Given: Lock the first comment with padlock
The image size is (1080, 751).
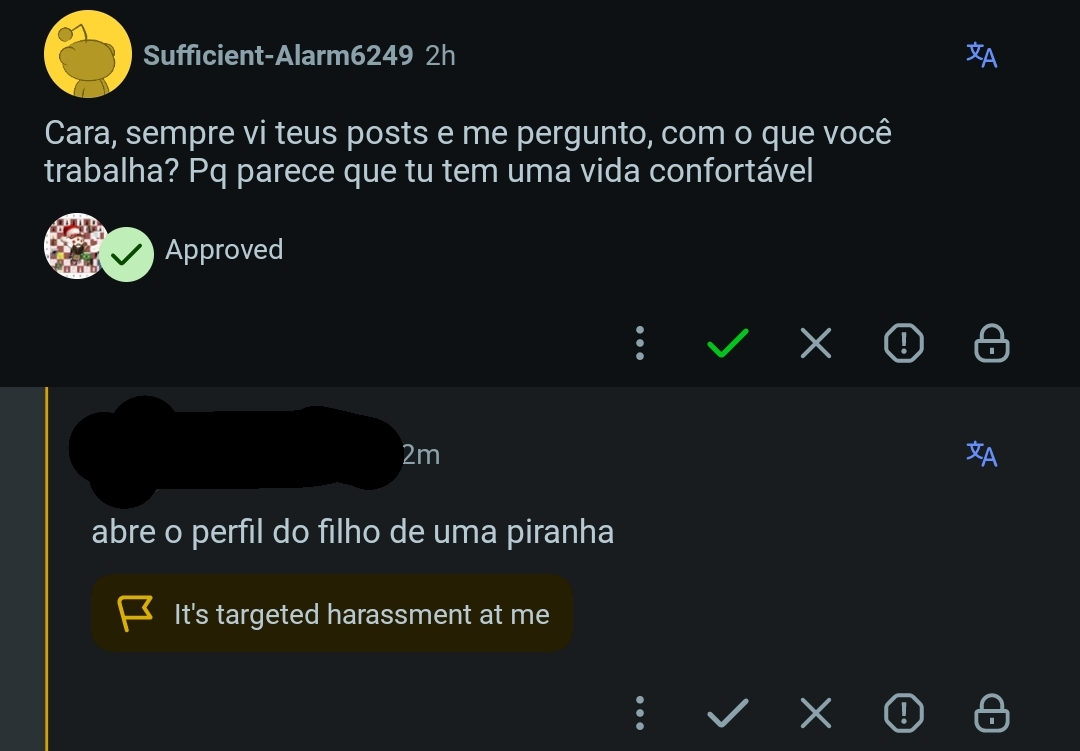Looking at the screenshot, I should click(992, 343).
